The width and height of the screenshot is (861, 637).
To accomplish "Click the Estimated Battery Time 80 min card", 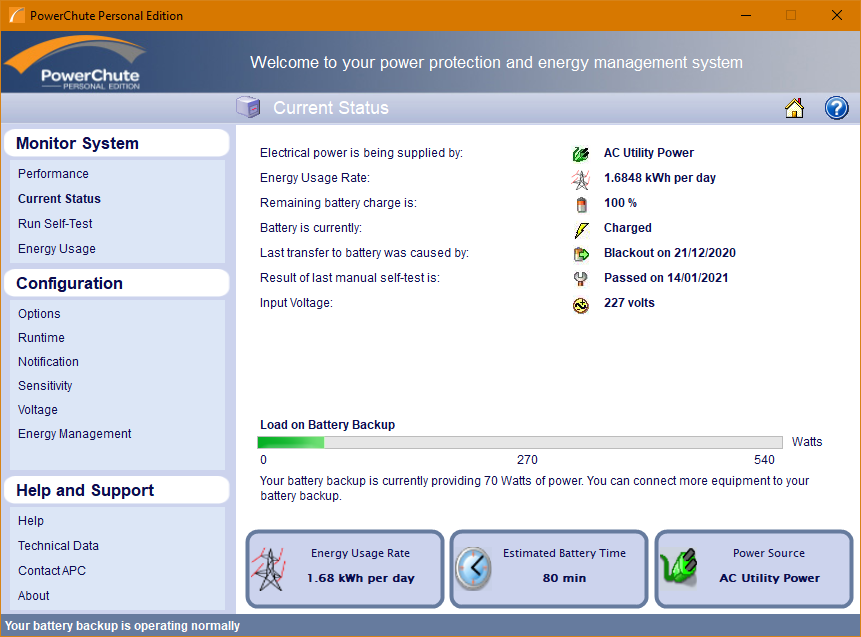I will (x=549, y=569).
